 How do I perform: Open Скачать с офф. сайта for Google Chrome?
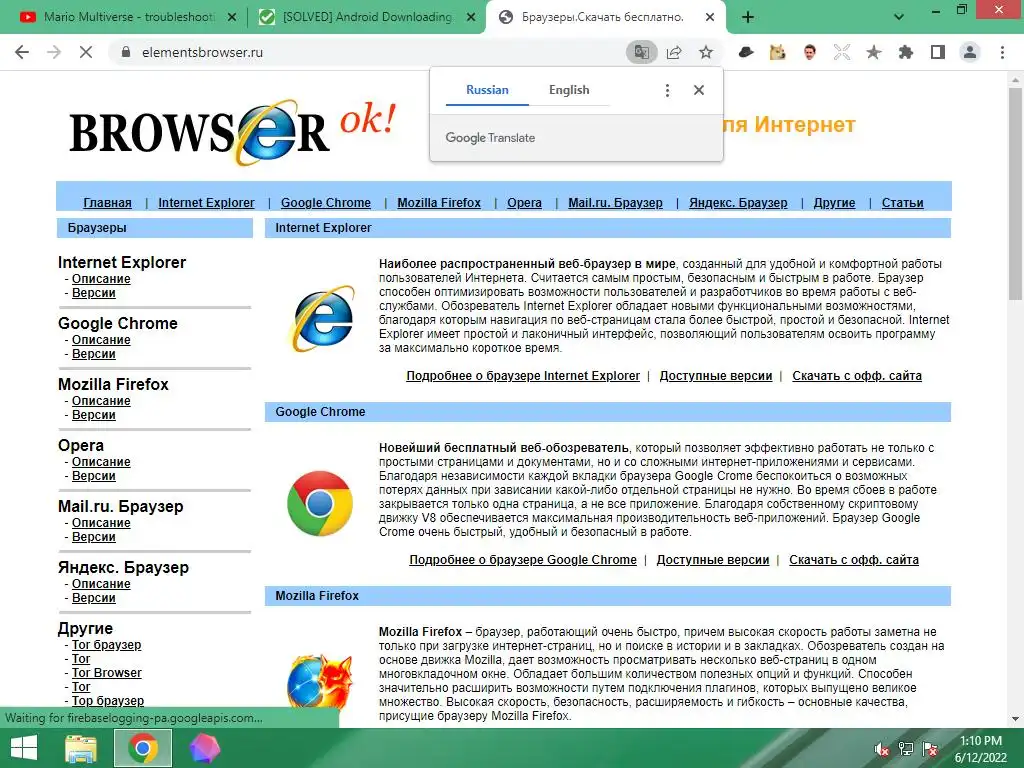[854, 560]
